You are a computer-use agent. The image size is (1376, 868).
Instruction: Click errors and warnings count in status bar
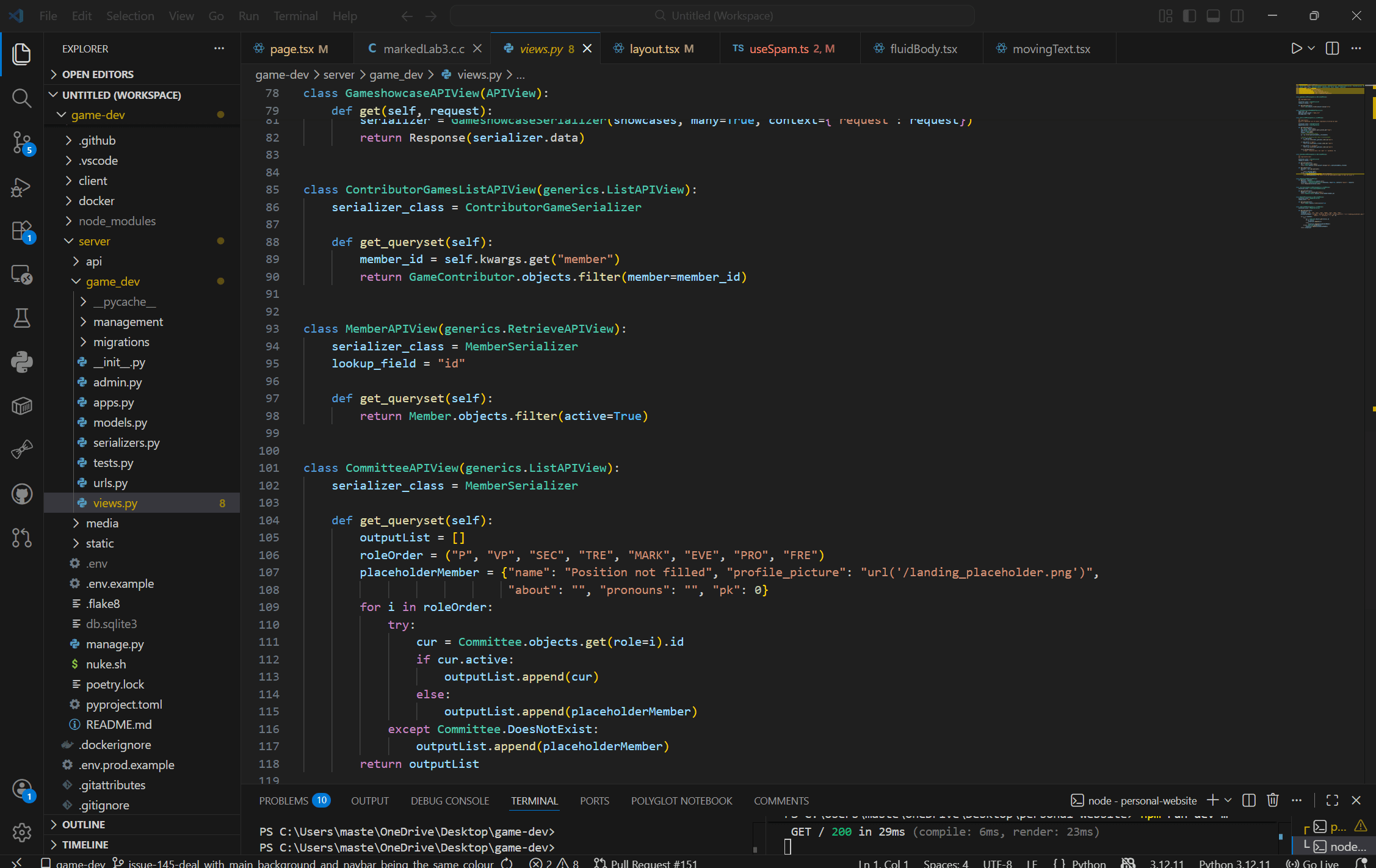tap(554, 863)
